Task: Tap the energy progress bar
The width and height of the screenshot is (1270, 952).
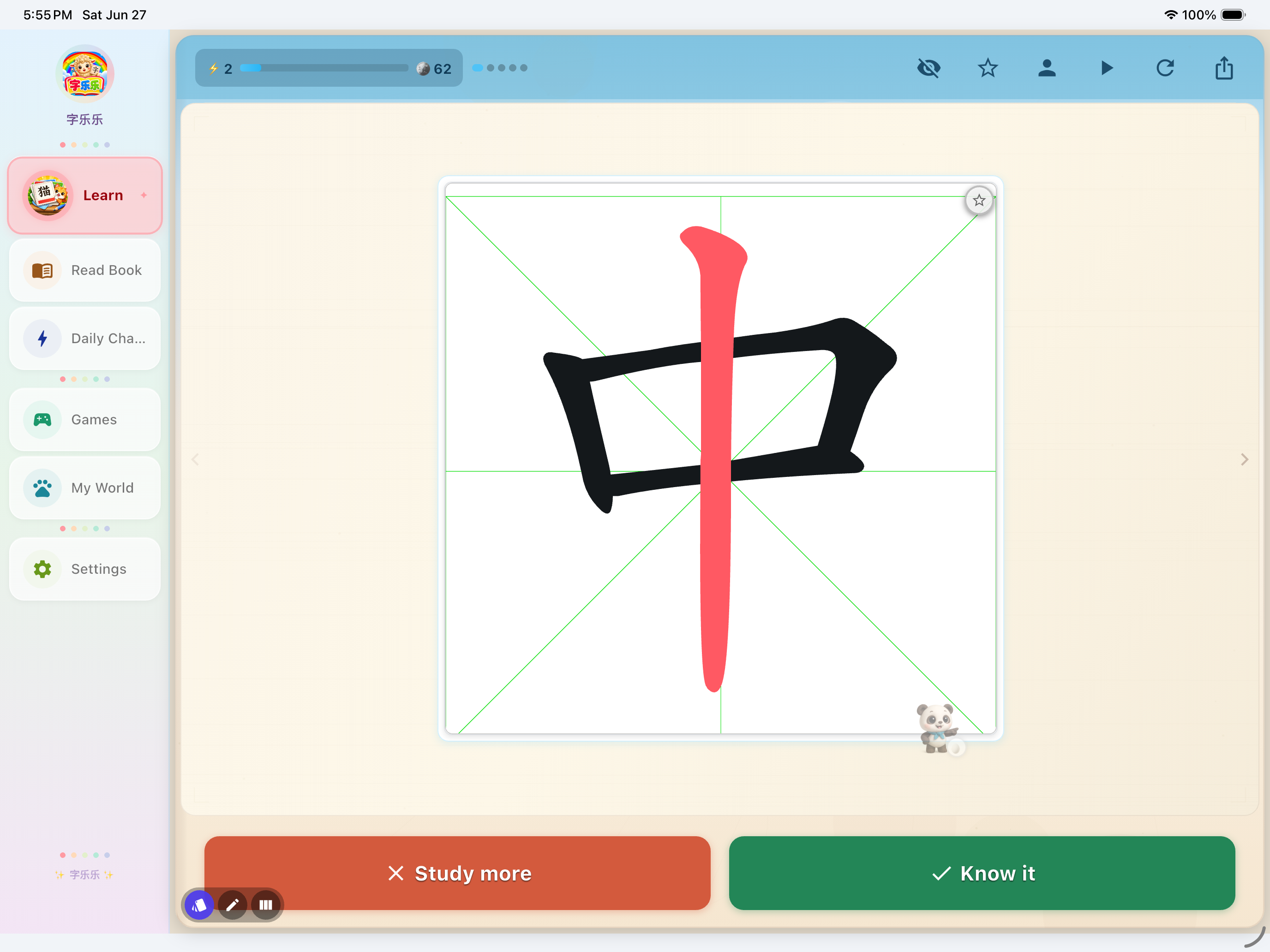Action: click(x=324, y=68)
